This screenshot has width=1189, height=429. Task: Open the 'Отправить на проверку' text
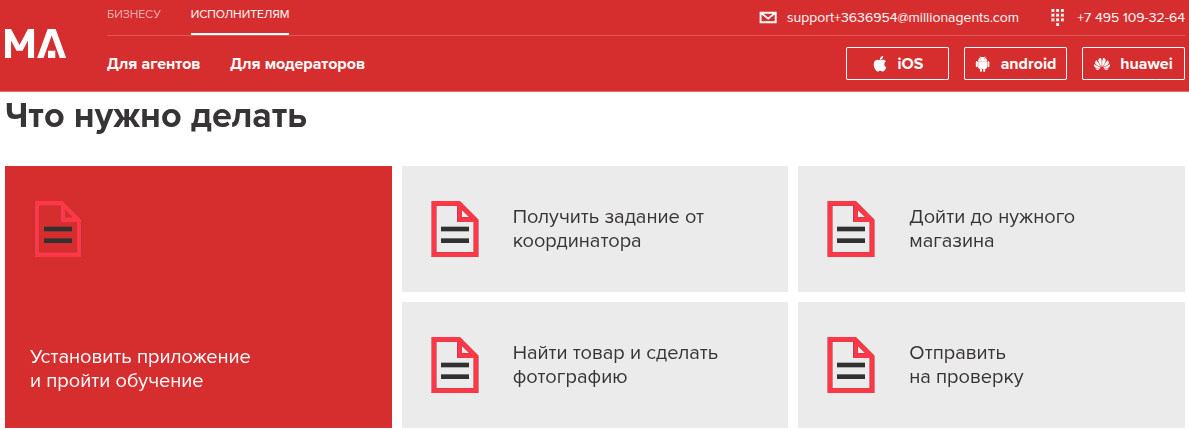click(966, 365)
